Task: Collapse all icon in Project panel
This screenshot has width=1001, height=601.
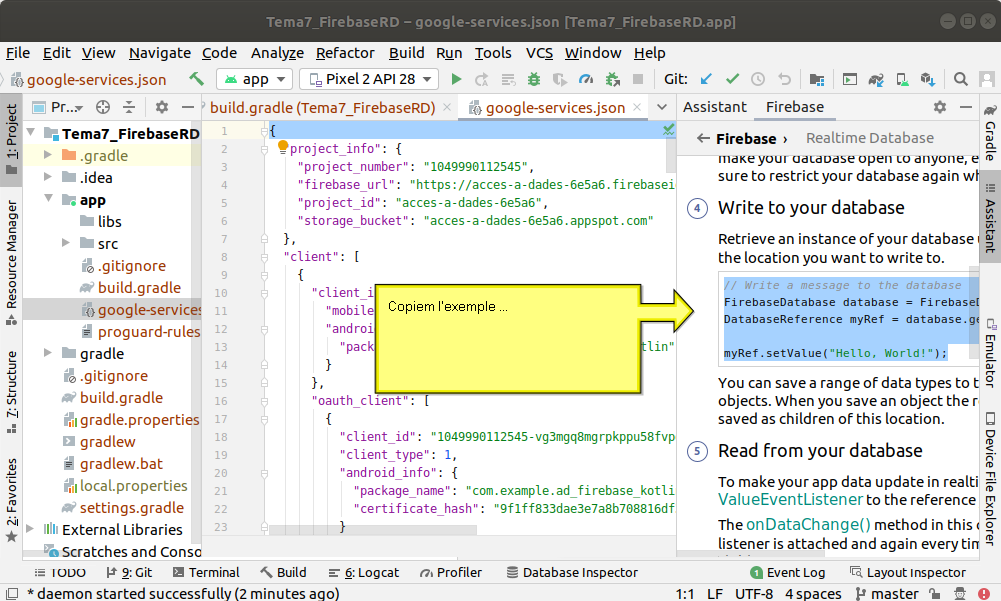Action: click(129, 107)
